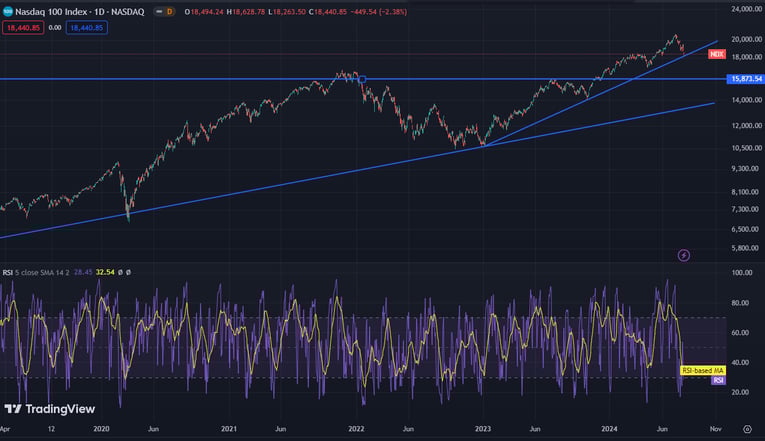Click the 20,000.00 price axis label
Viewport: 765px width, 441px height.
(746, 39)
